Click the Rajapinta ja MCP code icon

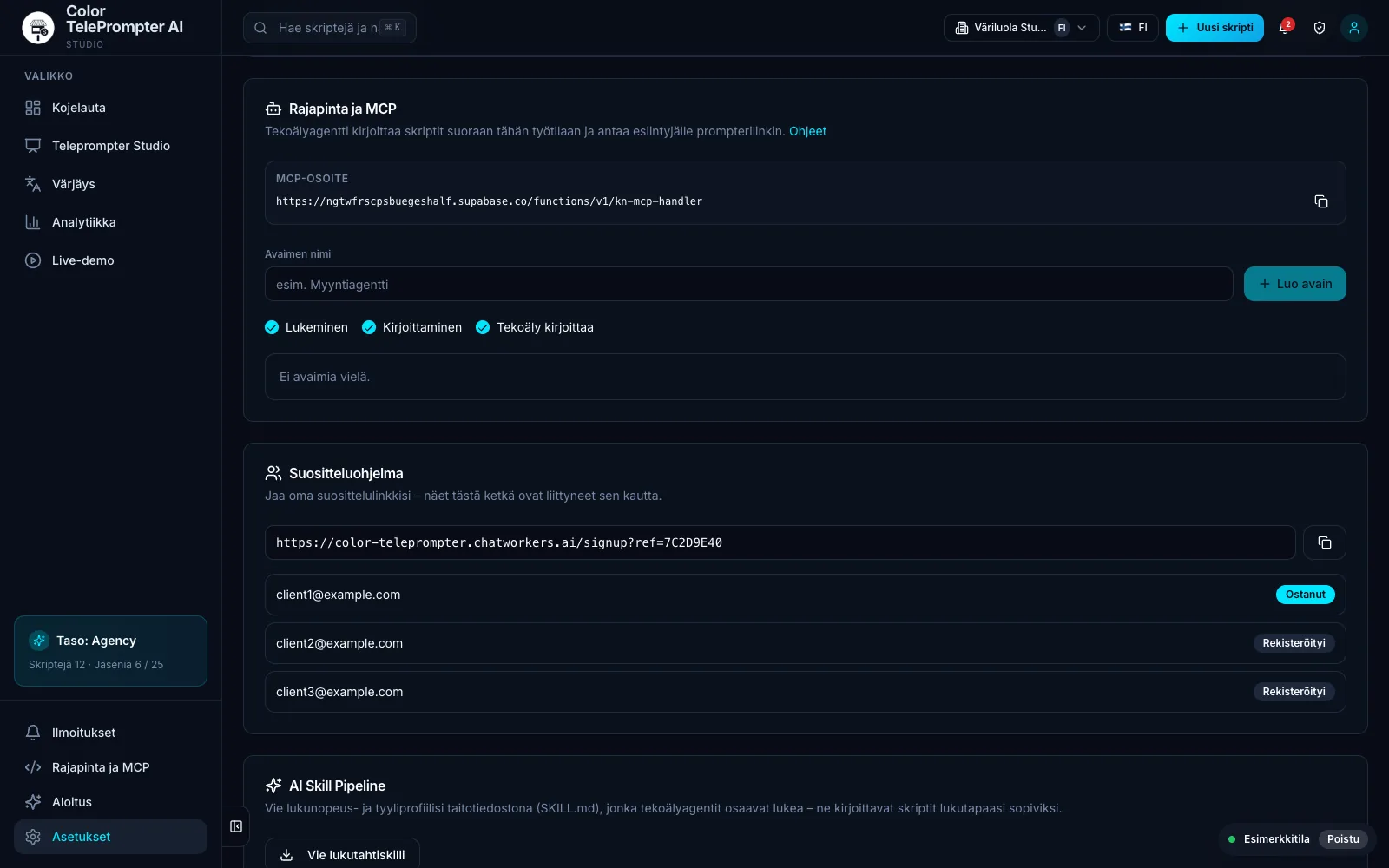33,767
